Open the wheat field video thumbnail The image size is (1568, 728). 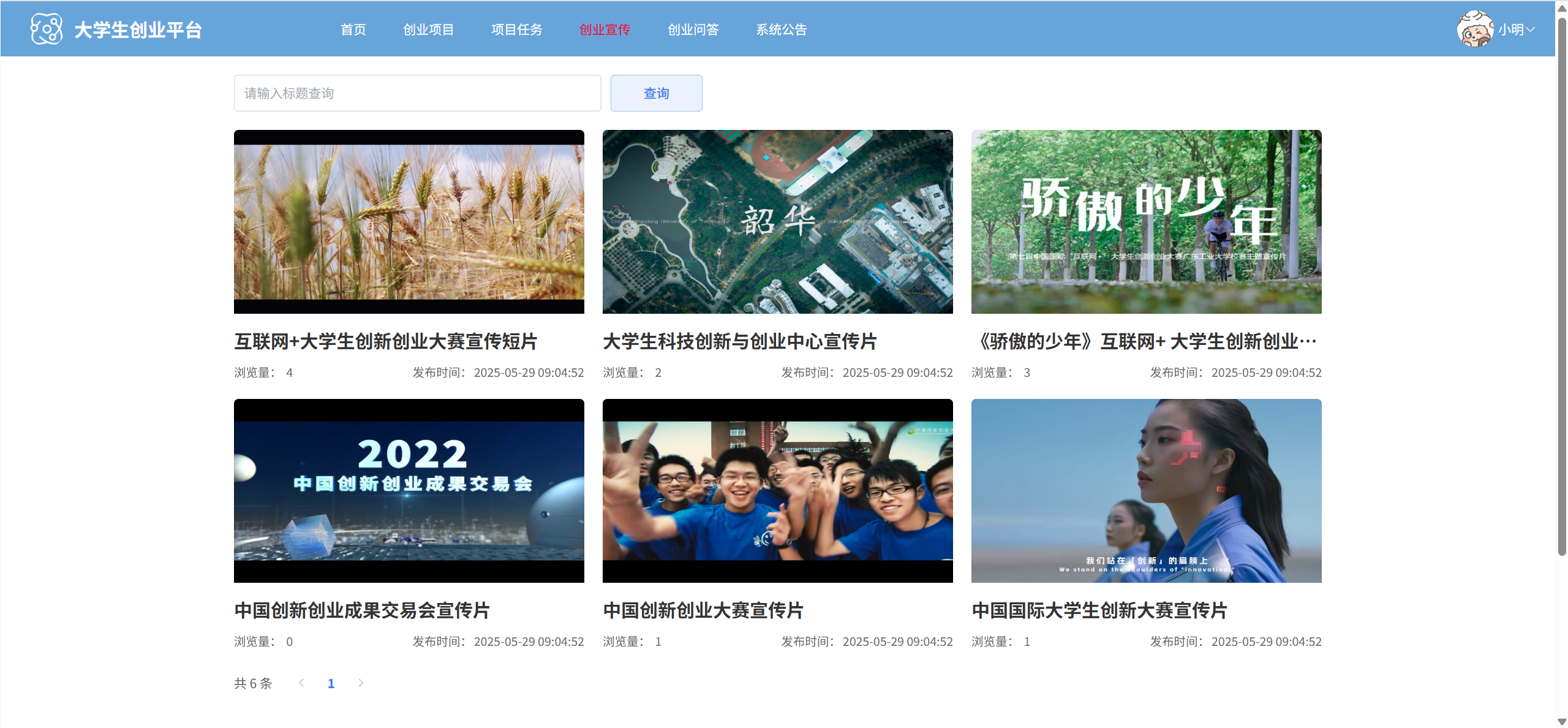[409, 222]
